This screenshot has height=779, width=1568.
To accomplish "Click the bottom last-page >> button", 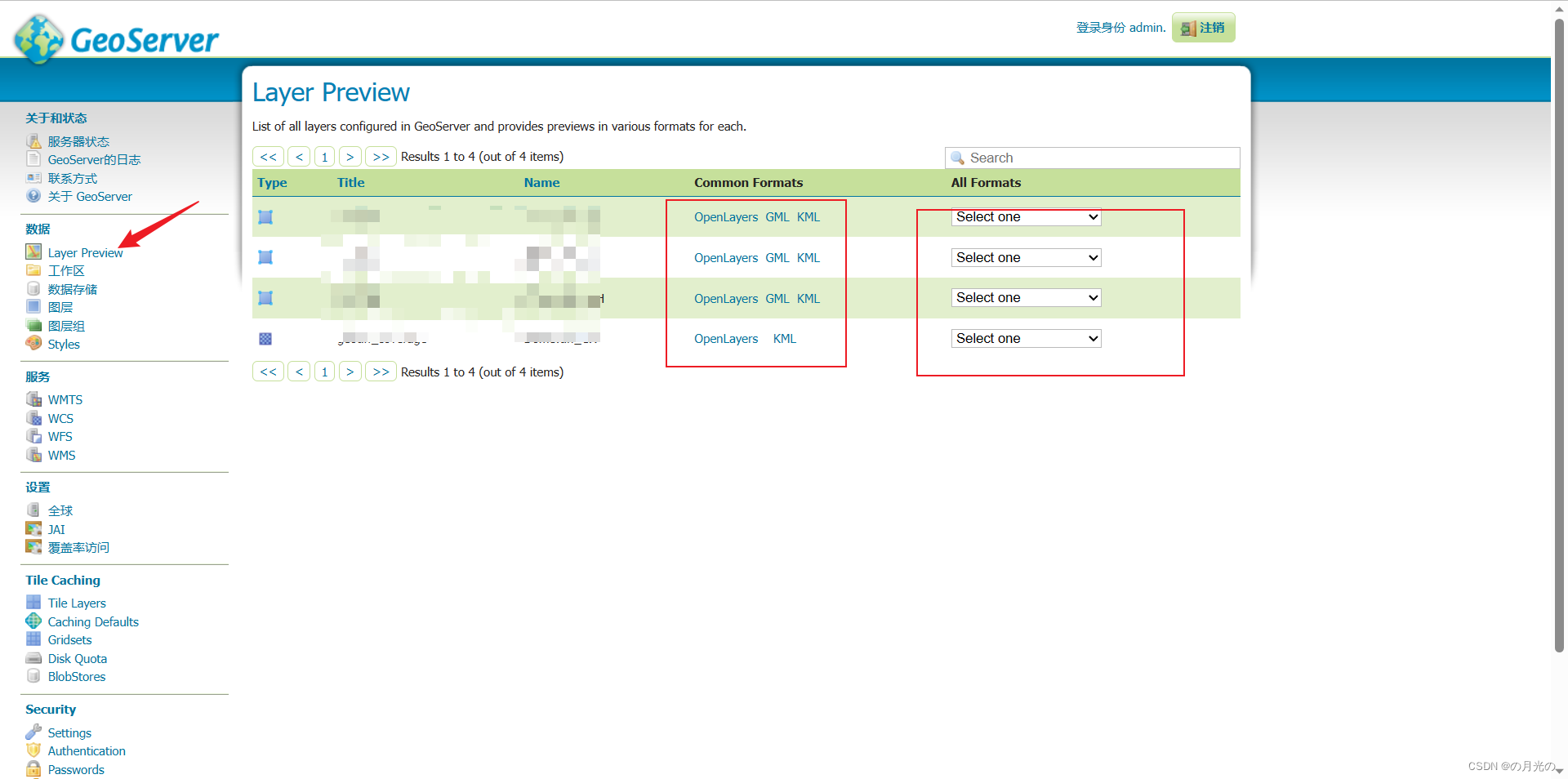I will 381,372.
